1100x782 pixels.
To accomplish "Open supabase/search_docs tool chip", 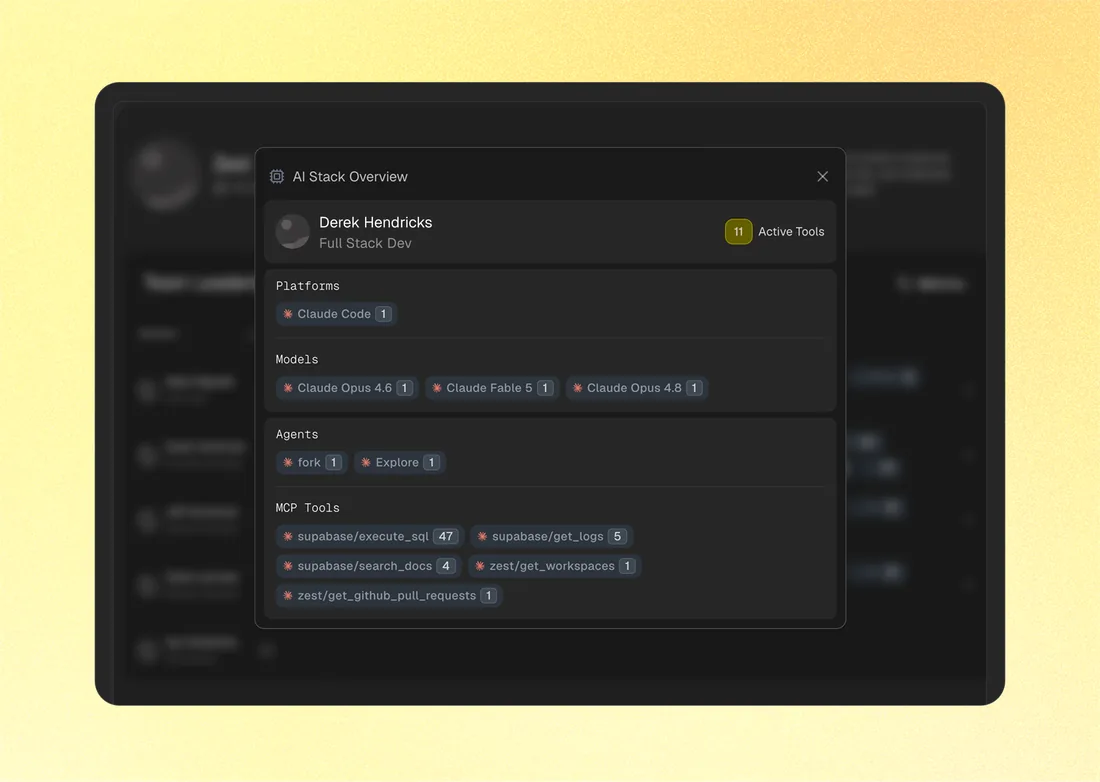I will tap(368, 566).
